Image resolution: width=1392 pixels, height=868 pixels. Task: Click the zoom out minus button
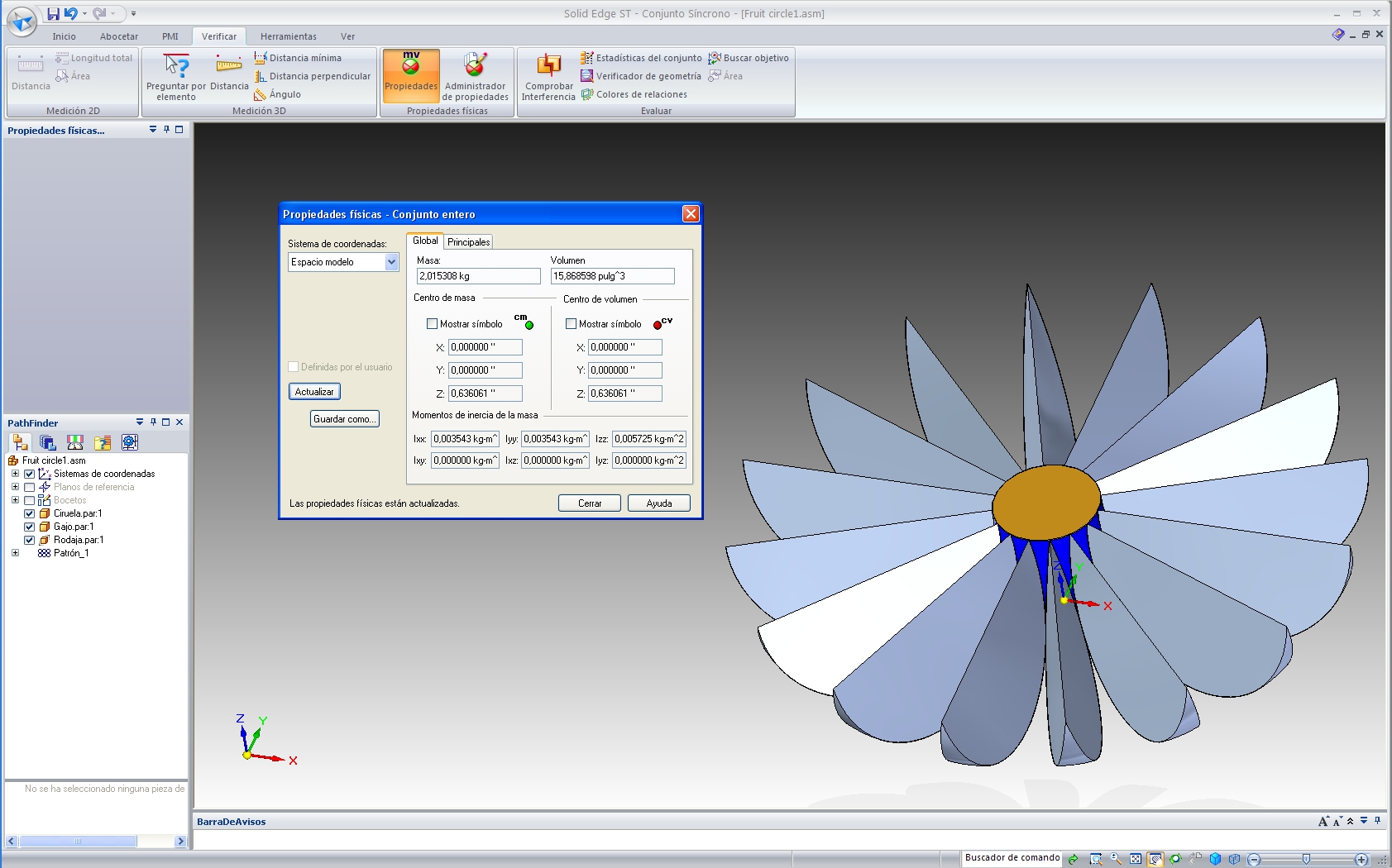pos(1254,860)
